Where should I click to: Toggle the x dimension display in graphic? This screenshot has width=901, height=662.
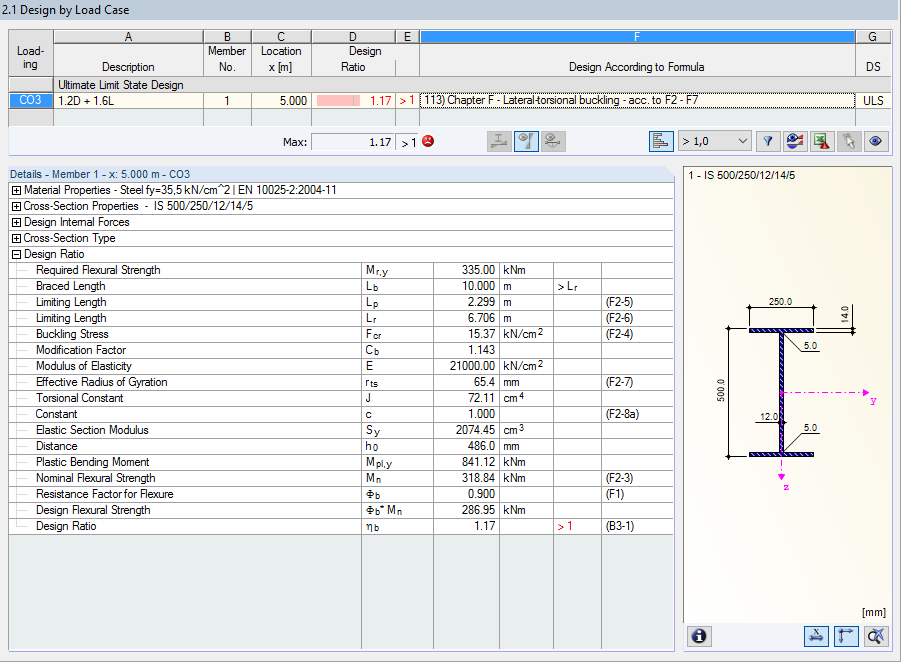(x=816, y=636)
